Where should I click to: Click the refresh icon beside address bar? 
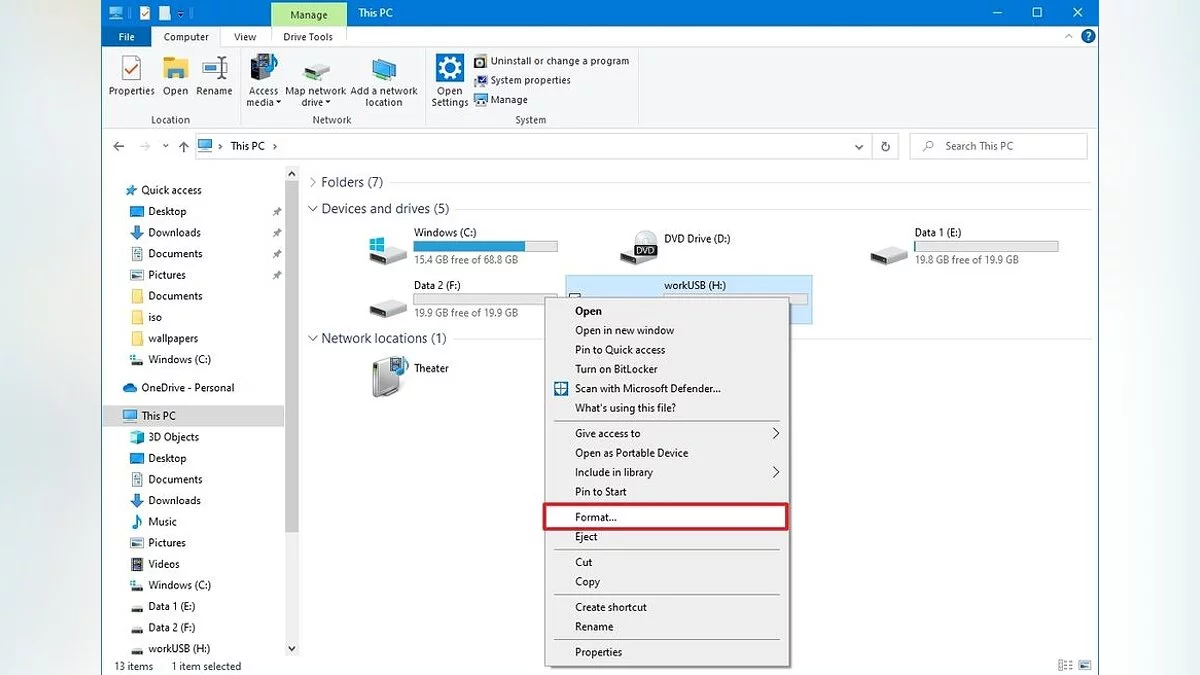pos(885,146)
